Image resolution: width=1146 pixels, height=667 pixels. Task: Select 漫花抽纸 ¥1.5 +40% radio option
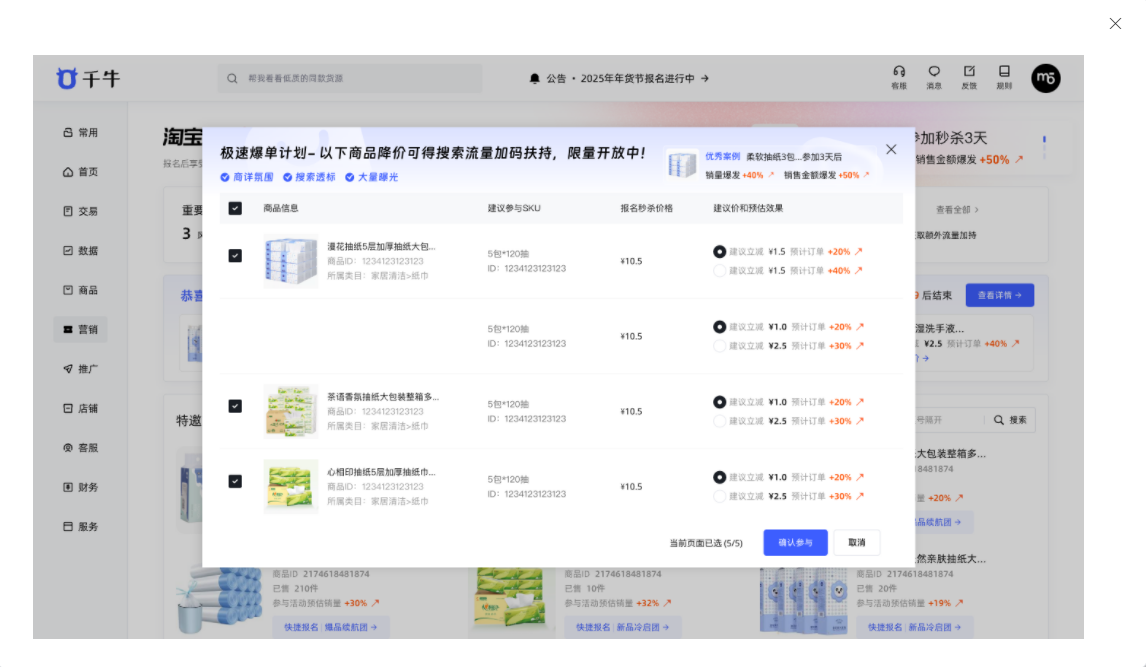point(719,270)
